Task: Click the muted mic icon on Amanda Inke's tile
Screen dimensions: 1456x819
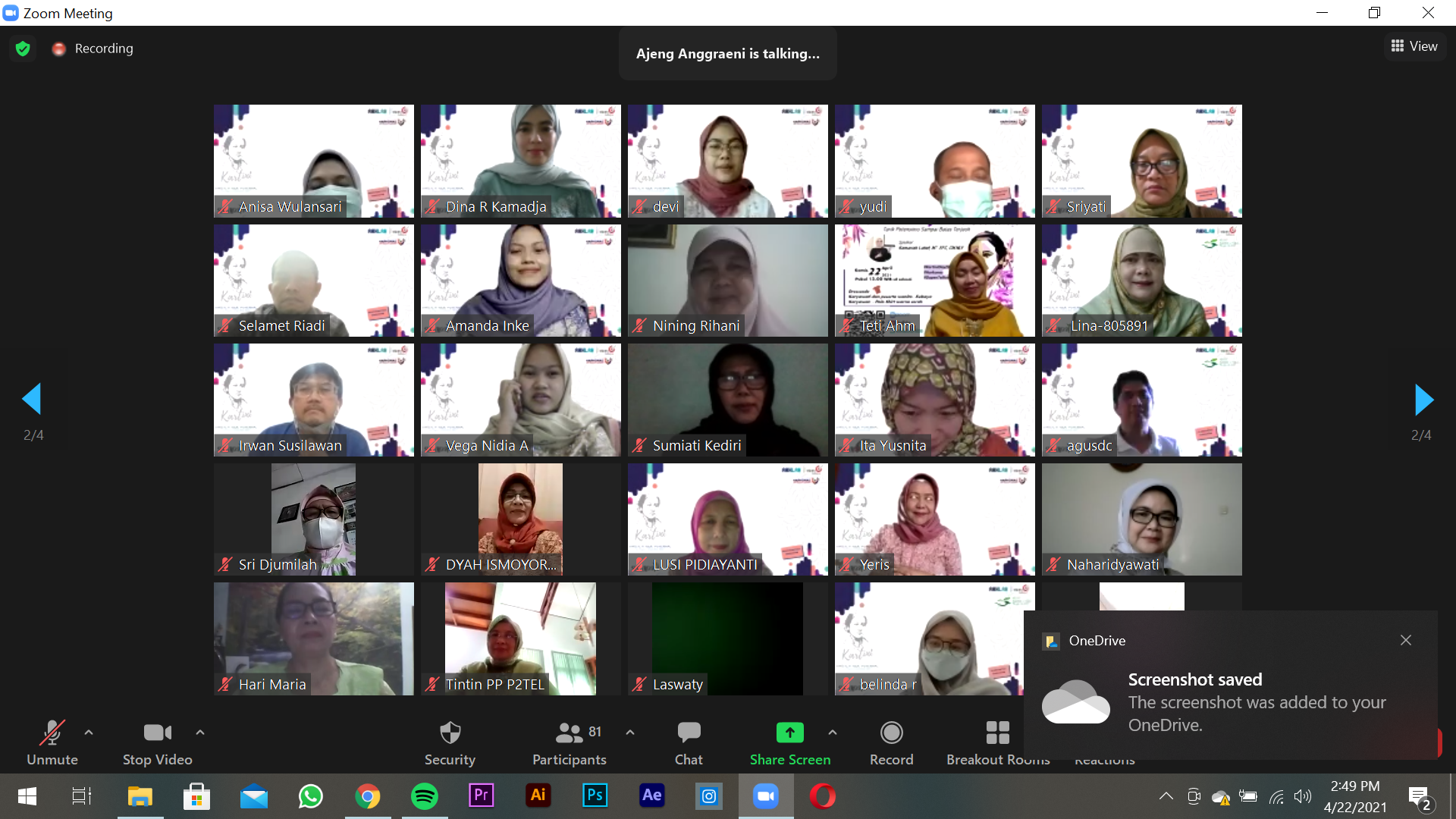Action: pos(432,326)
